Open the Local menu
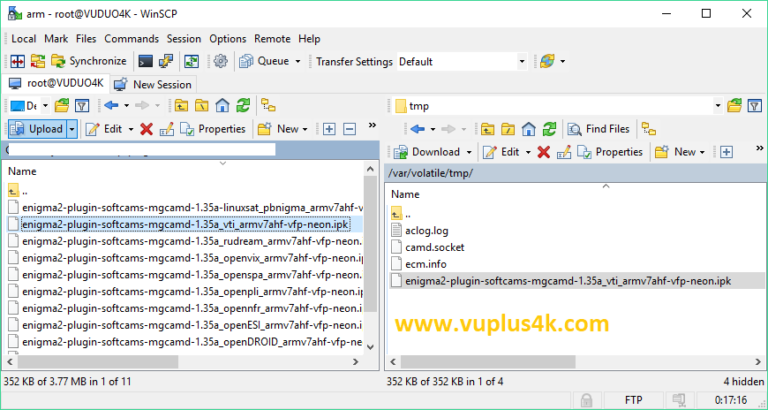This screenshot has height=410, width=768. click(x=24, y=39)
